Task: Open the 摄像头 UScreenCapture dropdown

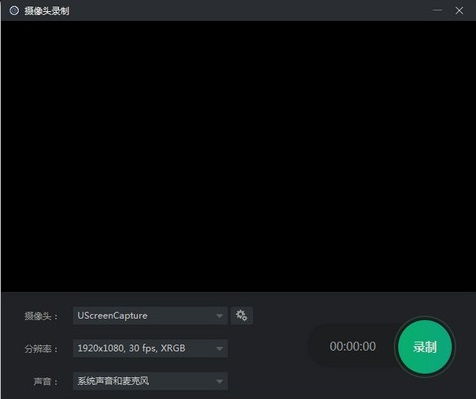Action: (150, 315)
